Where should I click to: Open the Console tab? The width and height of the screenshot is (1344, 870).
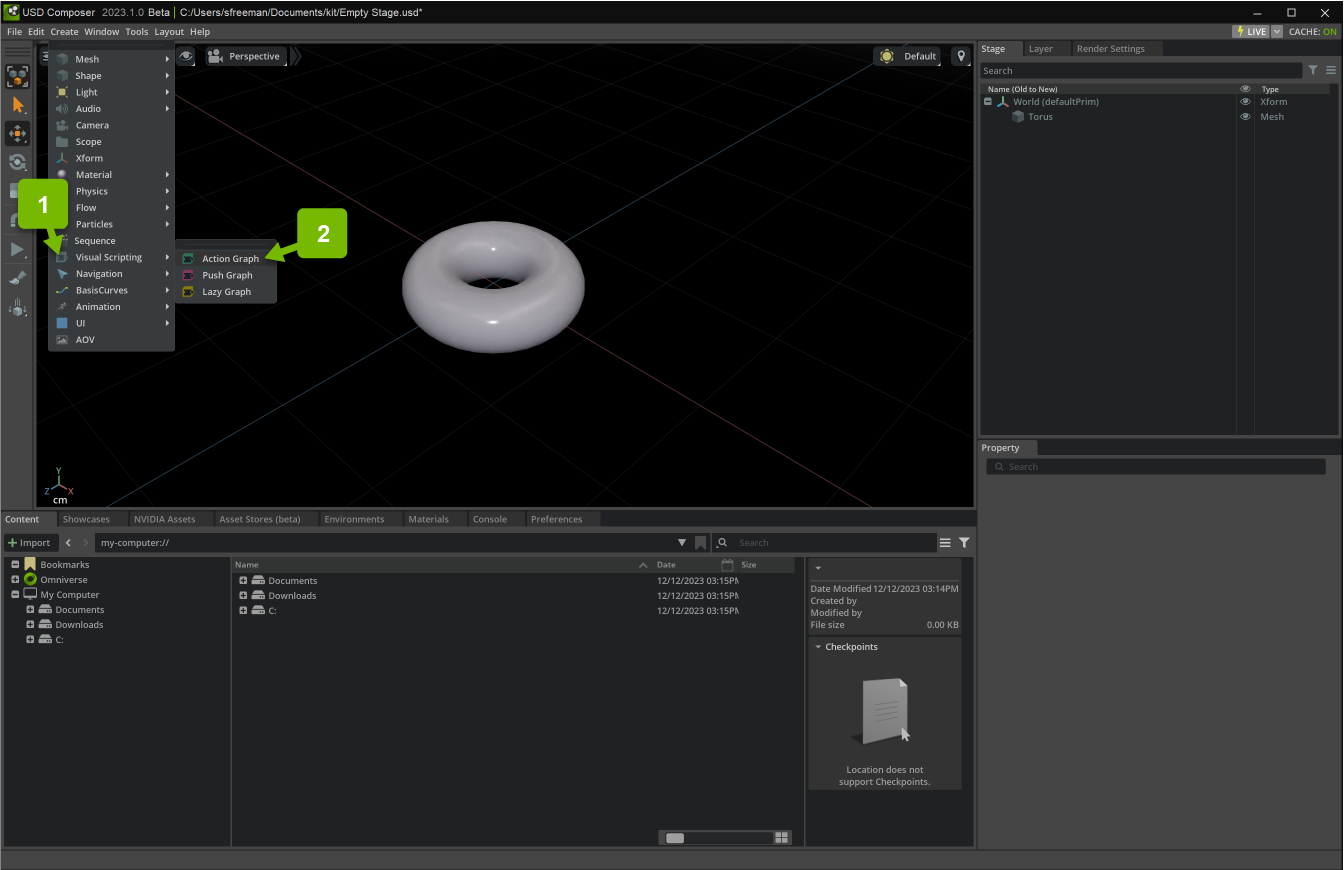[x=490, y=519]
